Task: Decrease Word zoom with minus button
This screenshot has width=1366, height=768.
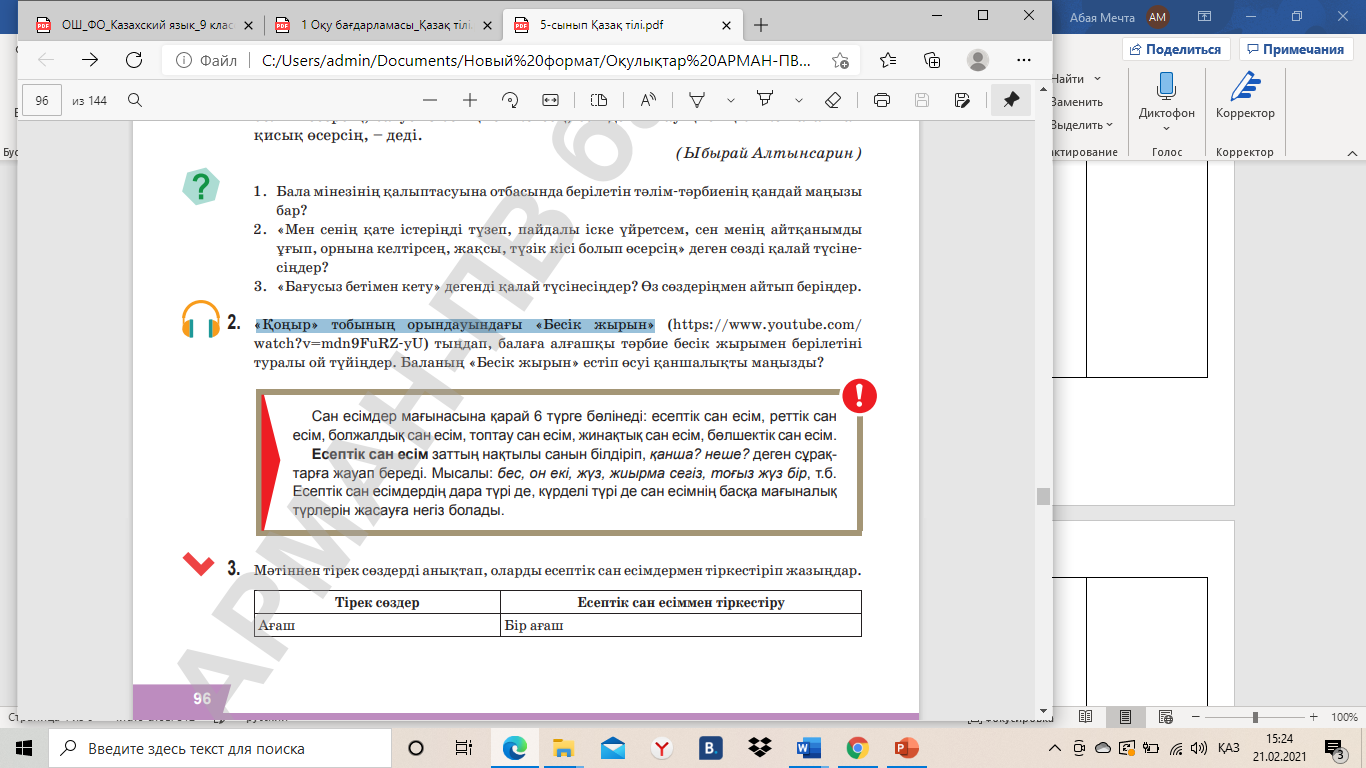Action: coord(1197,717)
